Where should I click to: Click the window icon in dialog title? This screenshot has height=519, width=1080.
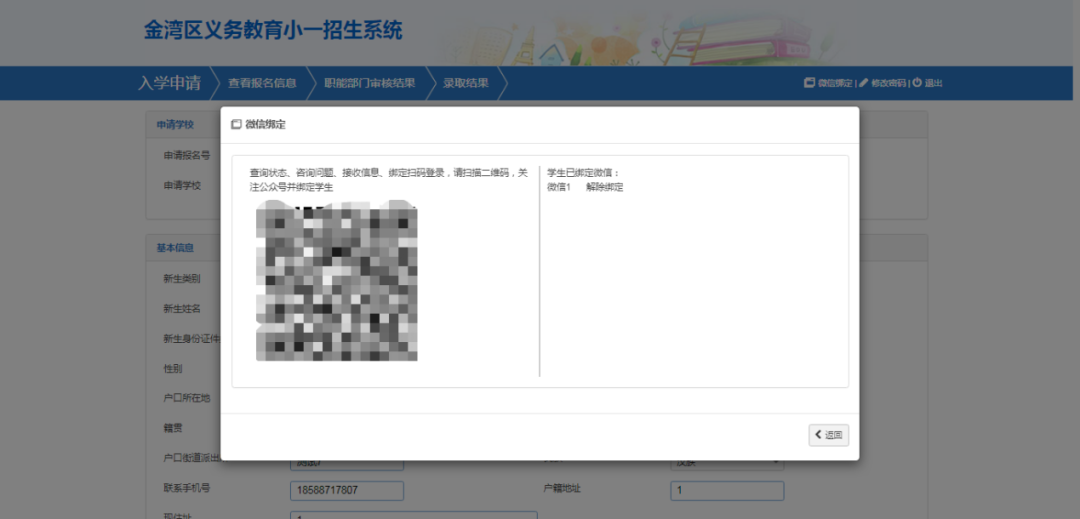point(236,125)
